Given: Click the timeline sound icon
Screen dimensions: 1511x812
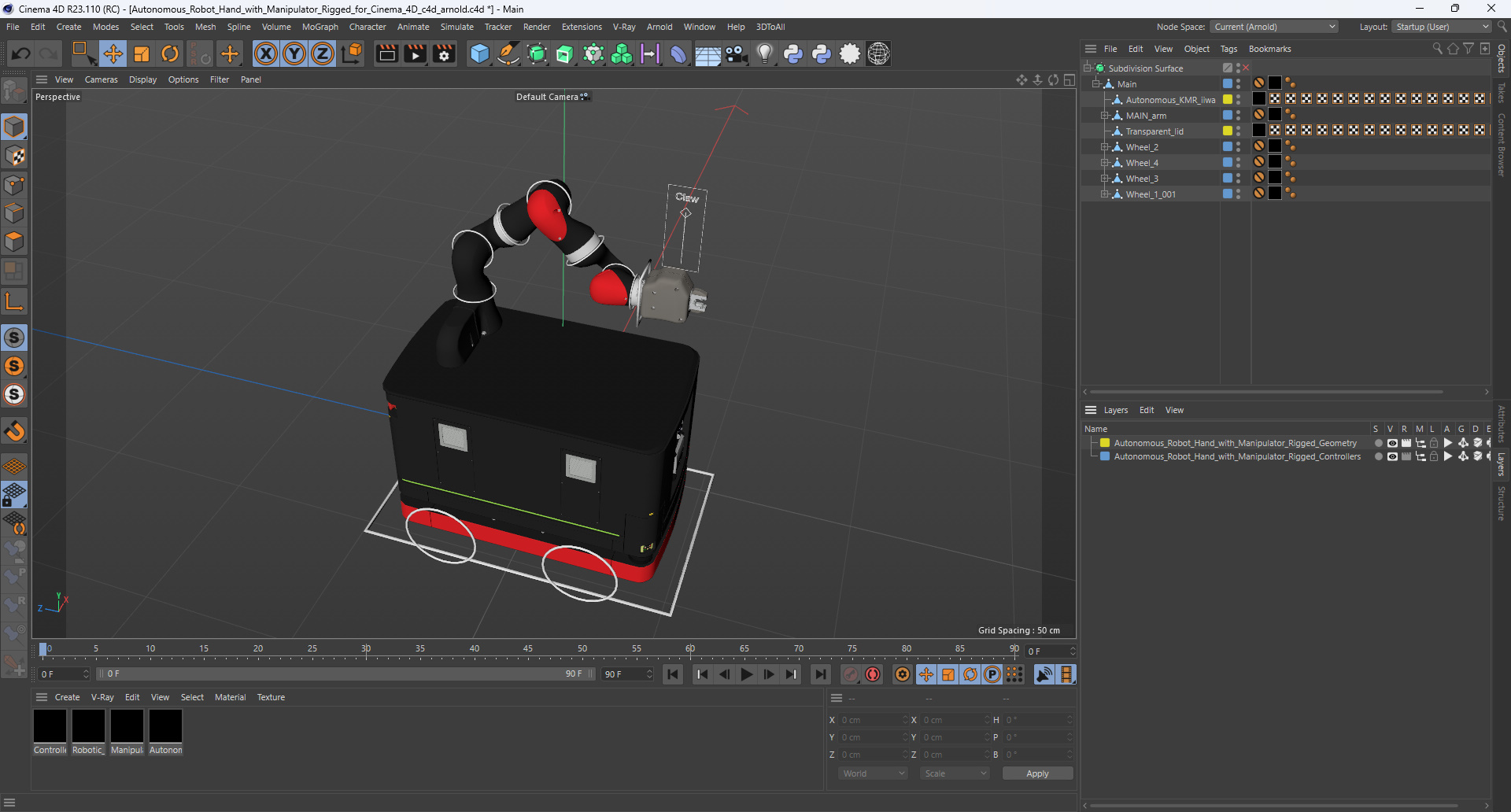Looking at the screenshot, I should pyautogui.click(x=1044, y=674).
